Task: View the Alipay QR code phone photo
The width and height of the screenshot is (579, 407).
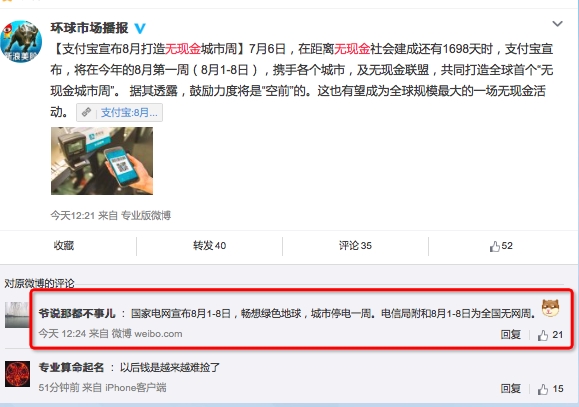Action: (102, 161)
